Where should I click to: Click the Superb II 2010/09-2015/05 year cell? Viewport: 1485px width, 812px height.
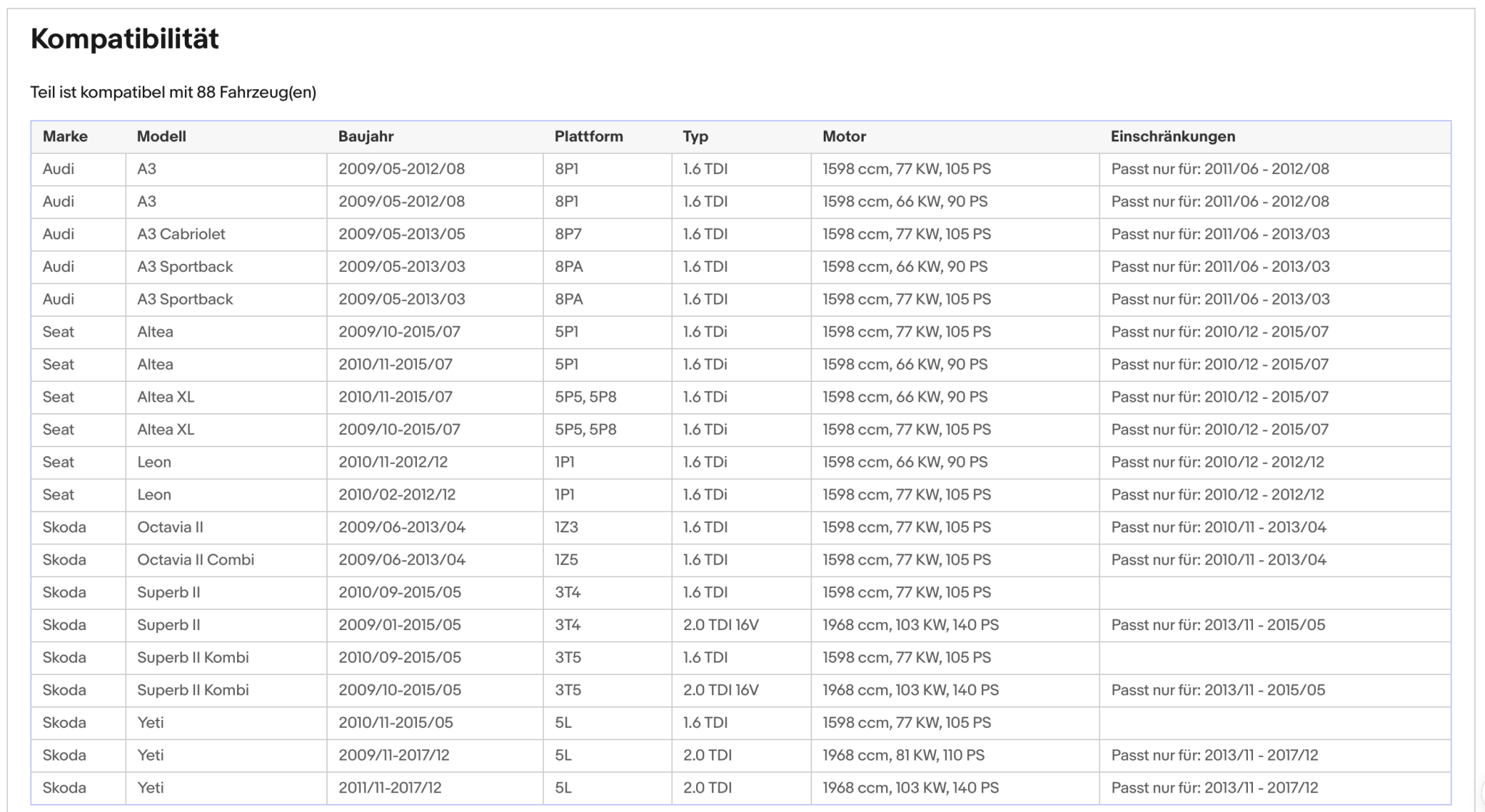434,592
